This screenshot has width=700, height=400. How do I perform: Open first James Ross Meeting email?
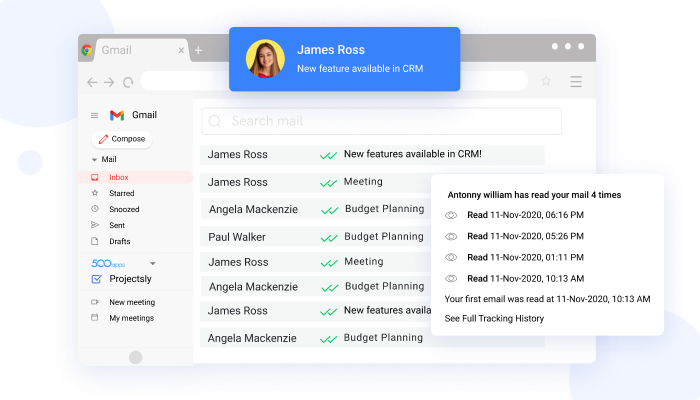pos(315,183)
